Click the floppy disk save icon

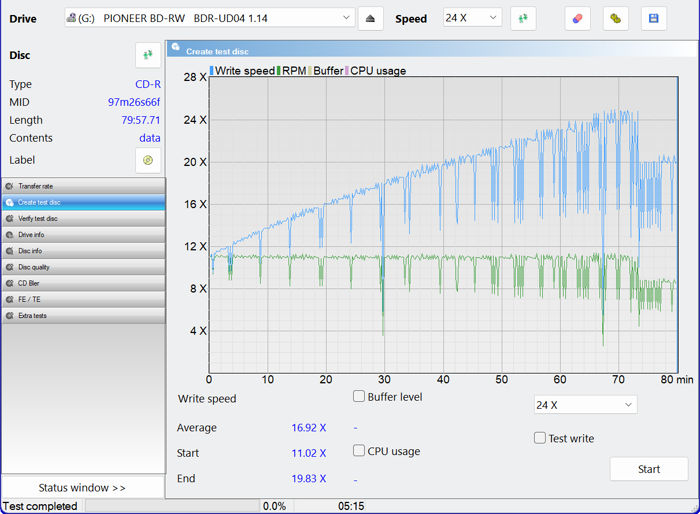point(654,18)
